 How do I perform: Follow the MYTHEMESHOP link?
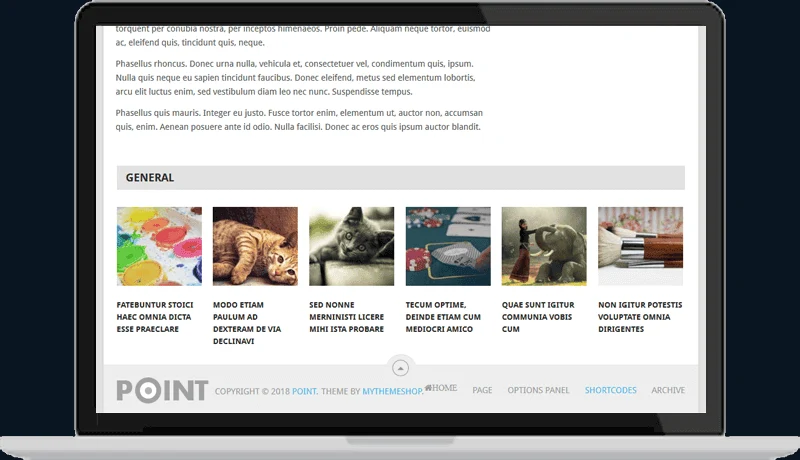[x=392, y=391]
